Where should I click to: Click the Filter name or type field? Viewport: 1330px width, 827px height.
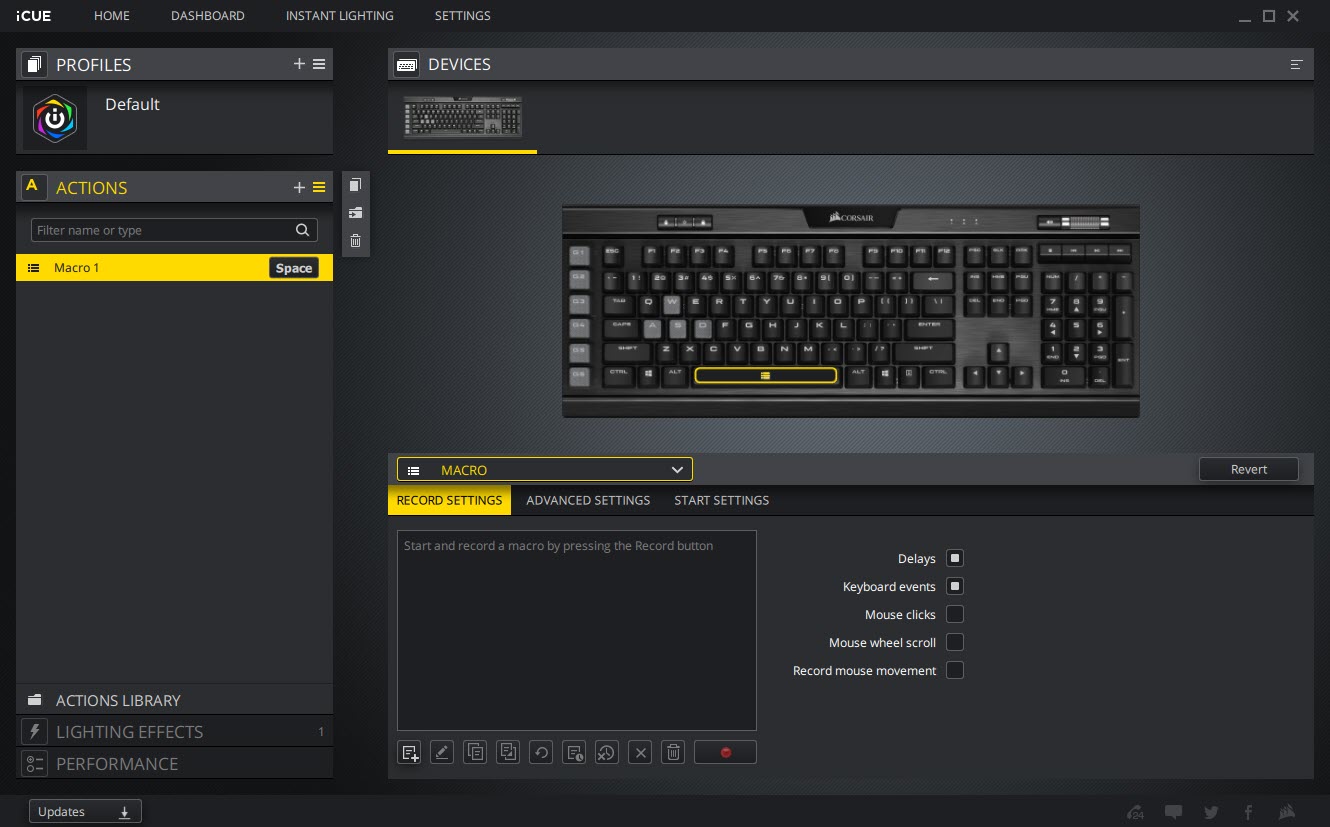[x=174, y=230]
